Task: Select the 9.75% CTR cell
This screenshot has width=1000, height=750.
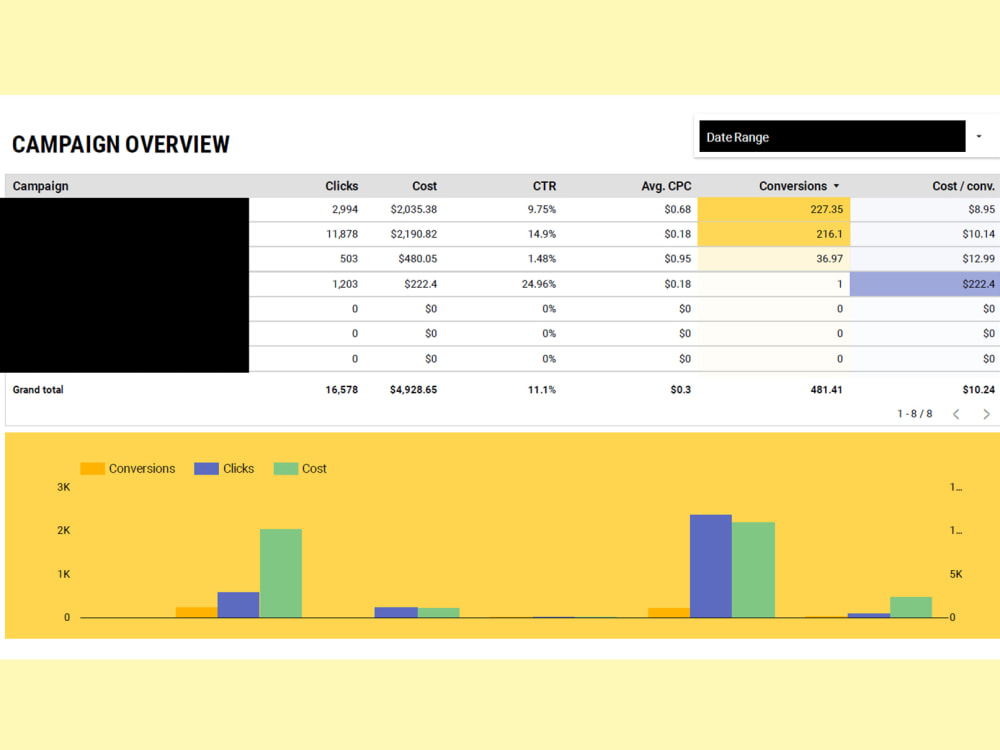Action: click(x=541, y=209)
